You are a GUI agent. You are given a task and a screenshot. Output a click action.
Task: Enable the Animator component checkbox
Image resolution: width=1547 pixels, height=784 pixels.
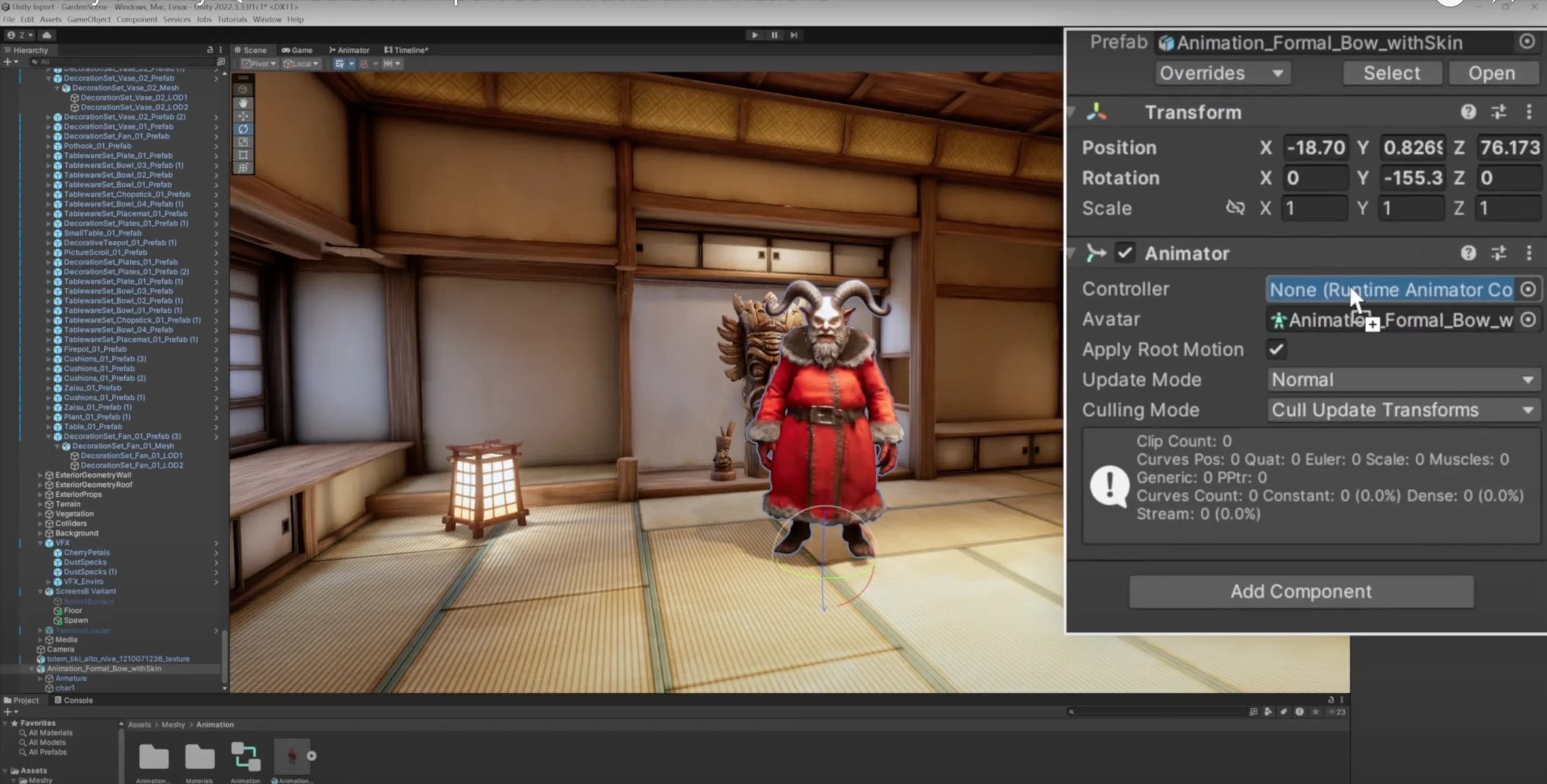(1125, 253)
